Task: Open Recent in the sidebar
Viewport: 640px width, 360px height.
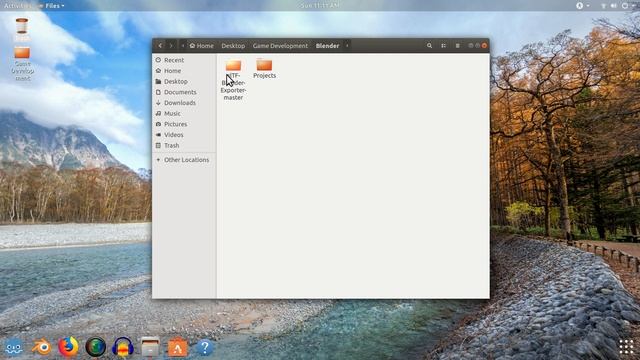Action: [x=184, y=60]
